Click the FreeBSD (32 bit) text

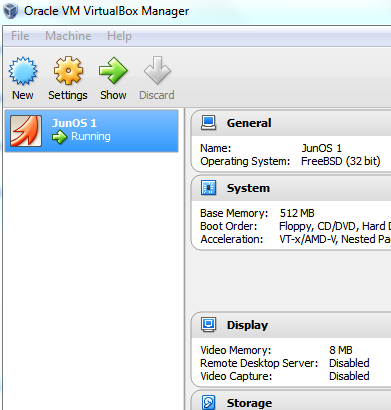[x=341, y=161]
